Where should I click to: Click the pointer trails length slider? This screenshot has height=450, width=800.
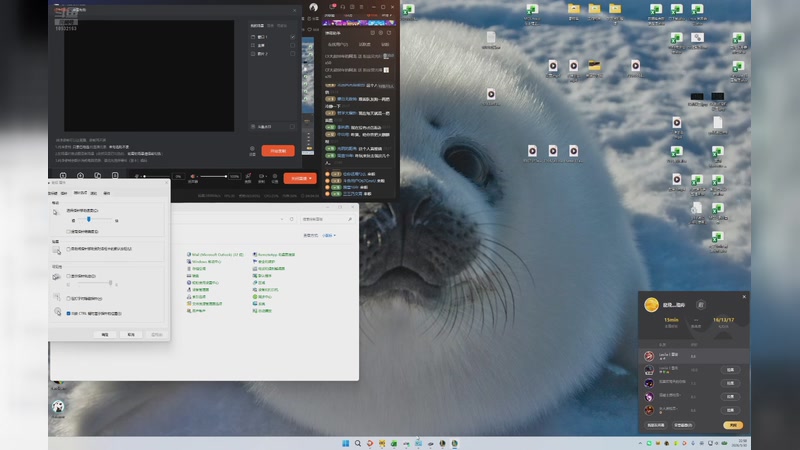tap(93, 283)
